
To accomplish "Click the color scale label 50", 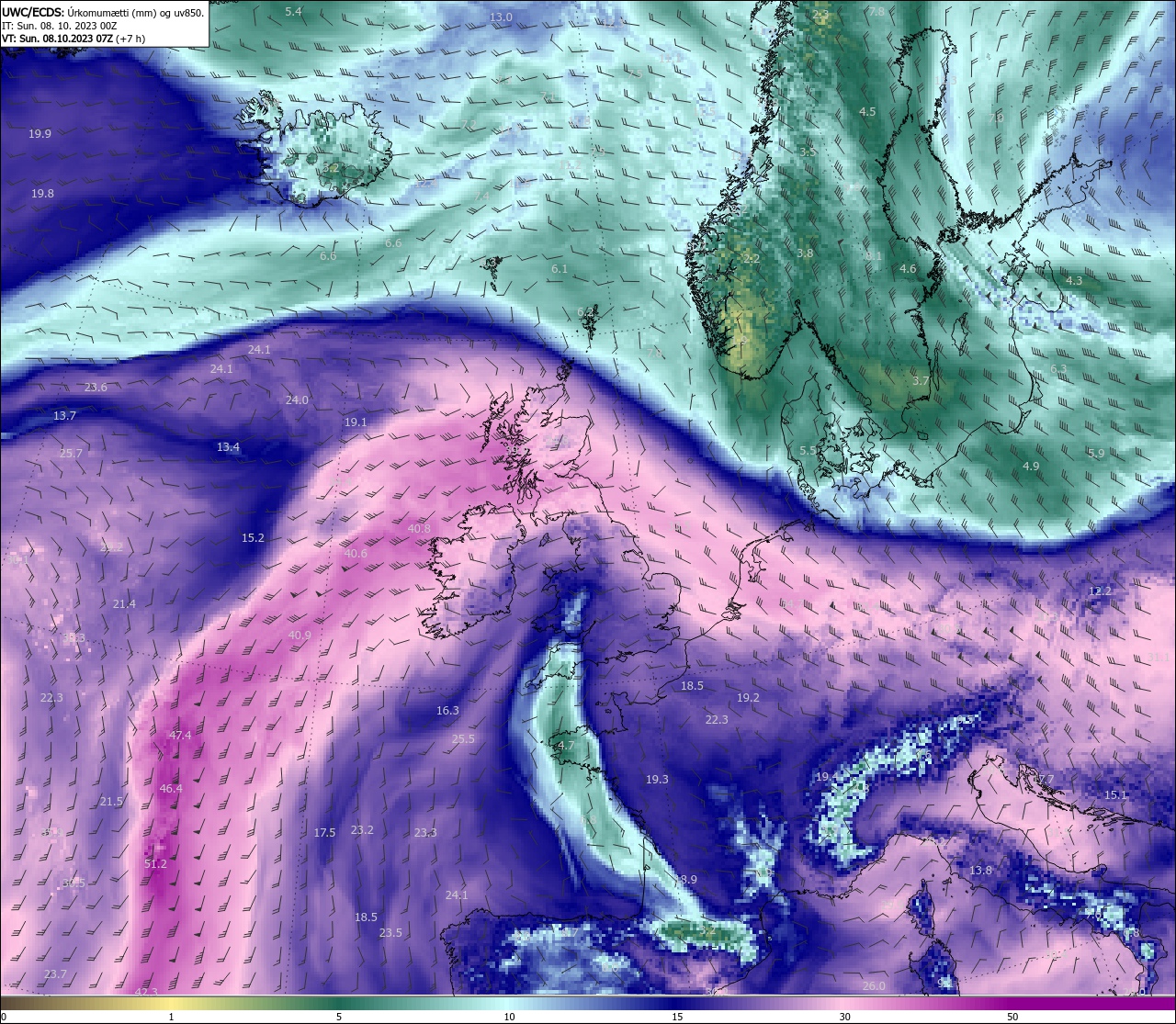I will [x=1012, y=1017].
